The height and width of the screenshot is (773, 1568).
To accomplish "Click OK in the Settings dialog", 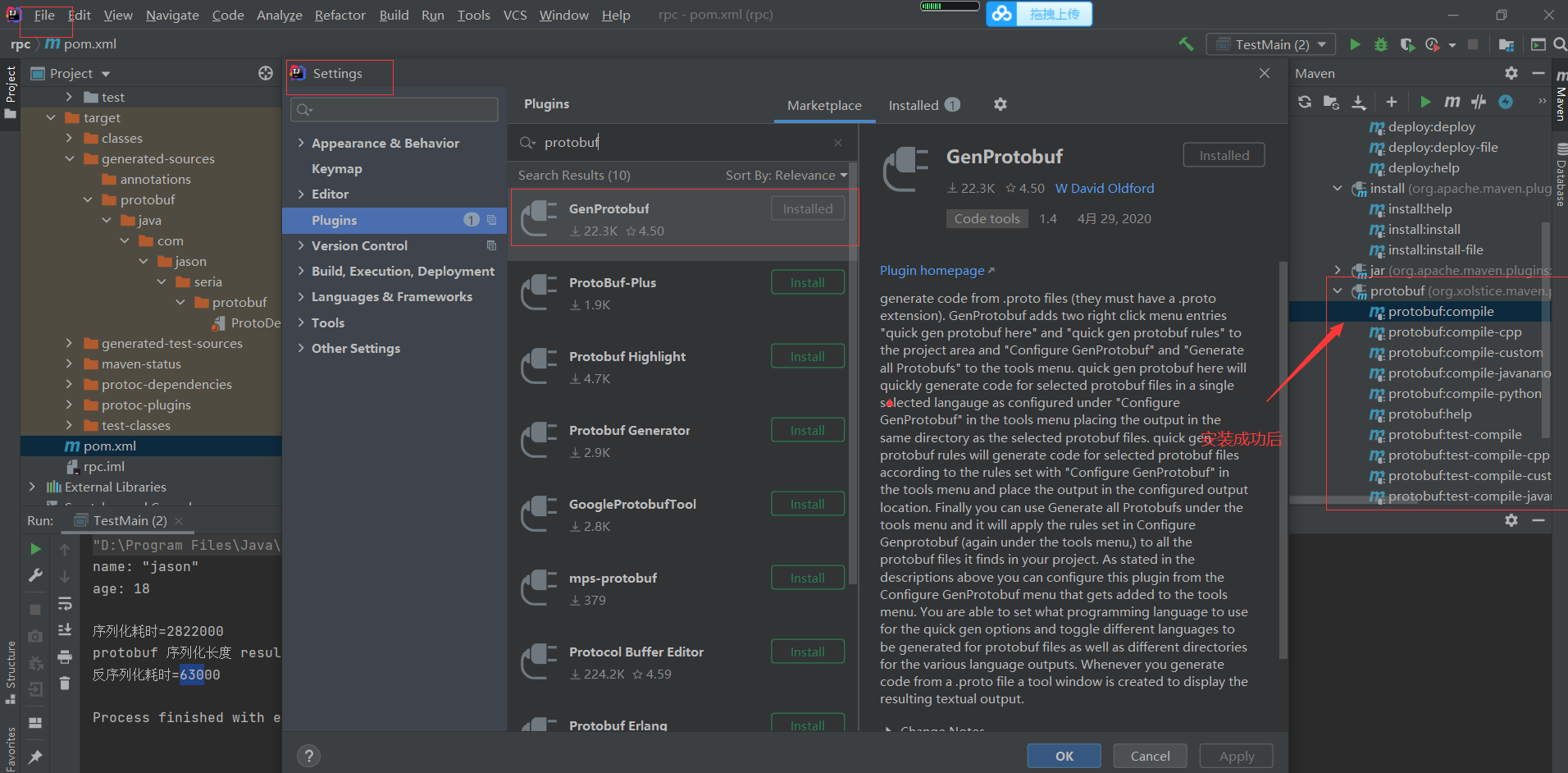I will click(1064, 756).
